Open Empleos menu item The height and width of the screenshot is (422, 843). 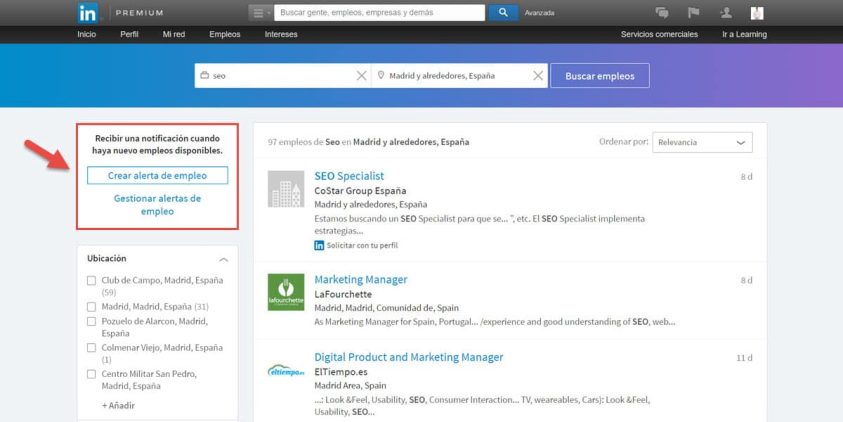(225, 34)
